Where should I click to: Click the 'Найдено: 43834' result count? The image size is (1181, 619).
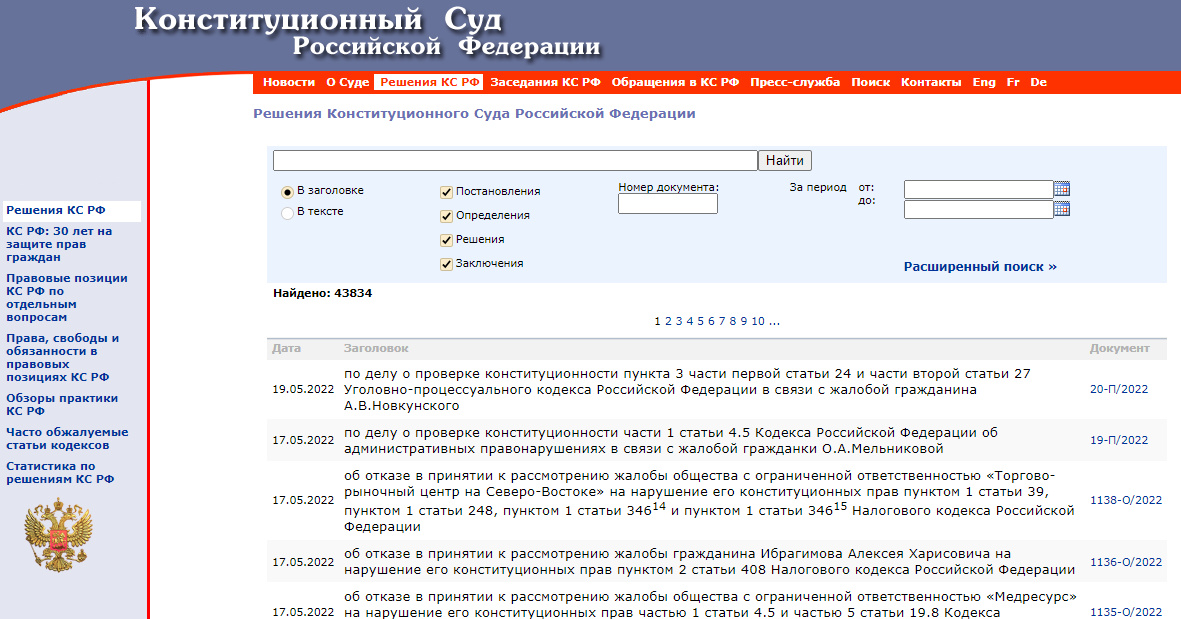[x=322, y=293]
